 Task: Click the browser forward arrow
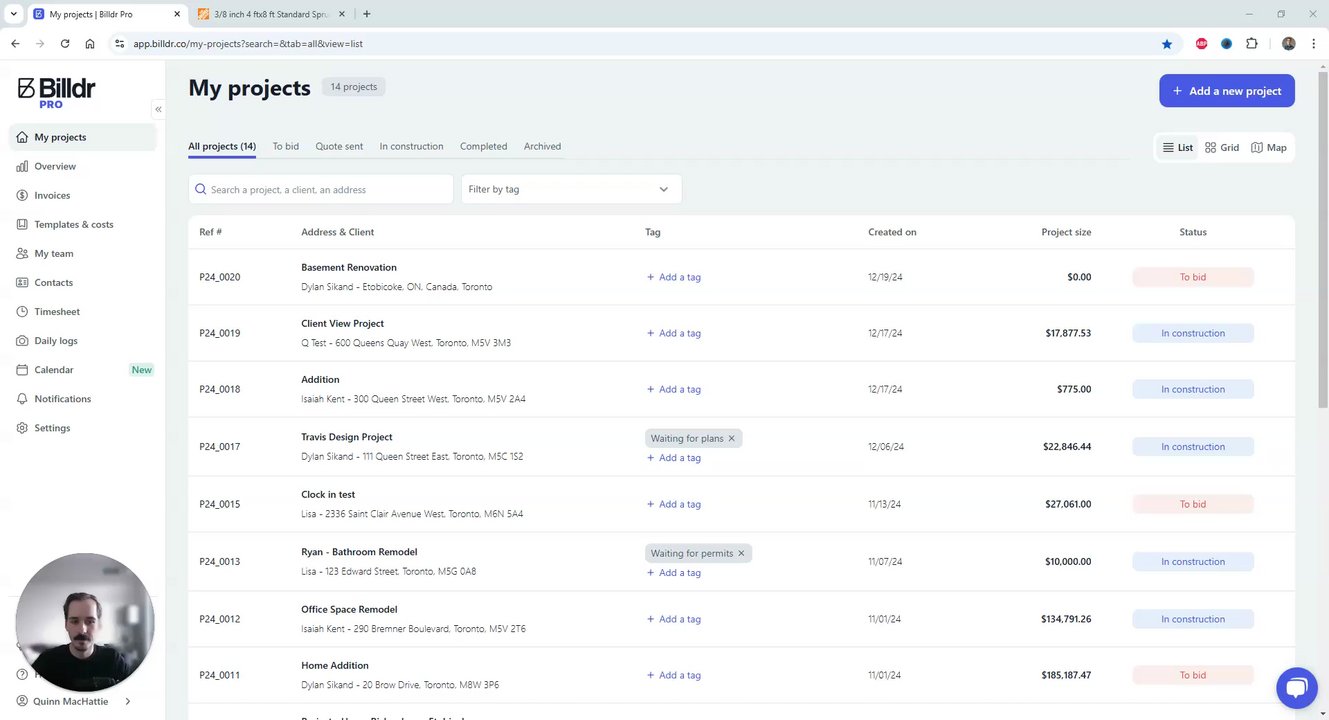click(40, 44)
